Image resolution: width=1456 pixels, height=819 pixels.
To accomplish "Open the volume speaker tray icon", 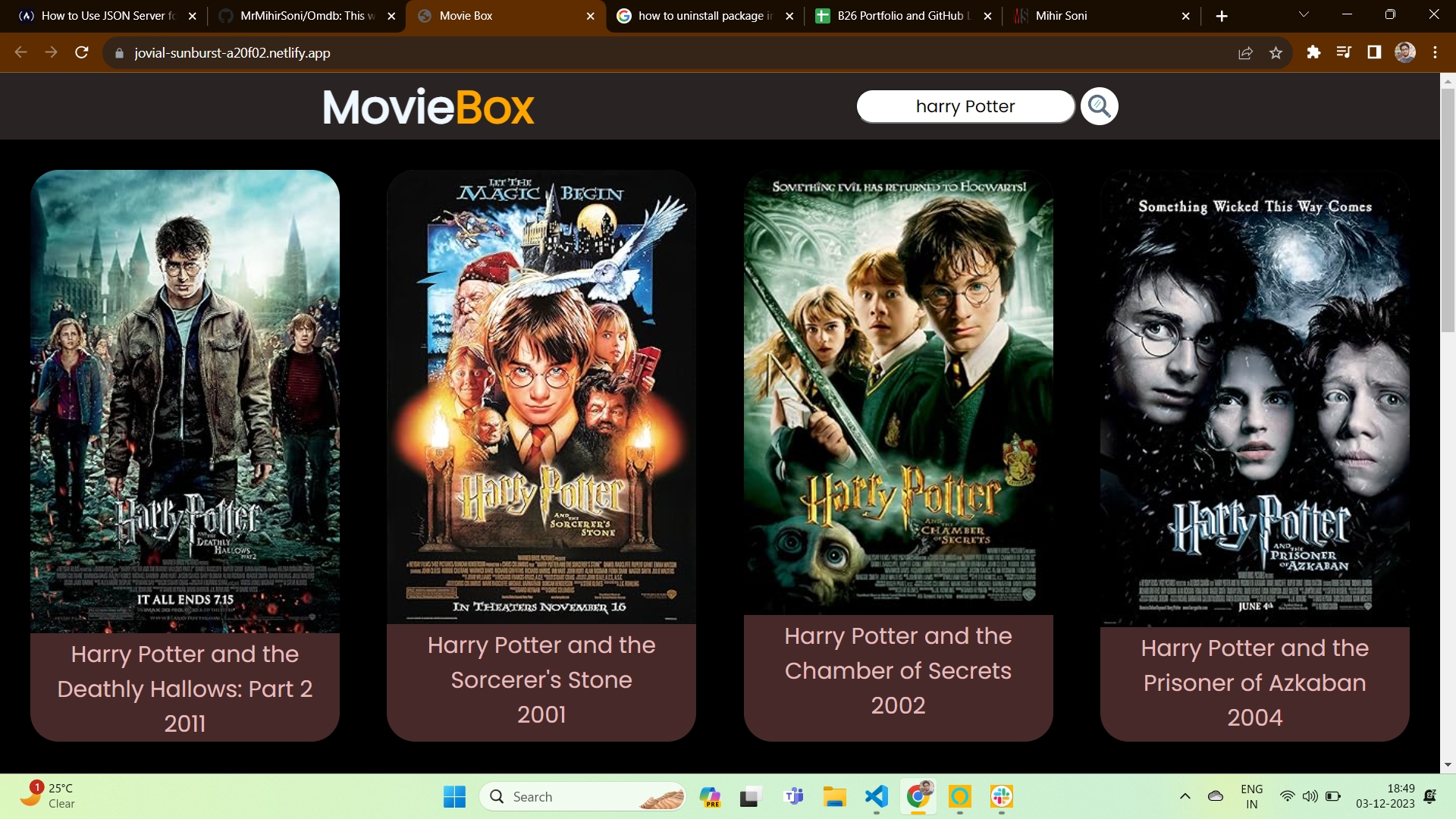I will (1310, 796).
